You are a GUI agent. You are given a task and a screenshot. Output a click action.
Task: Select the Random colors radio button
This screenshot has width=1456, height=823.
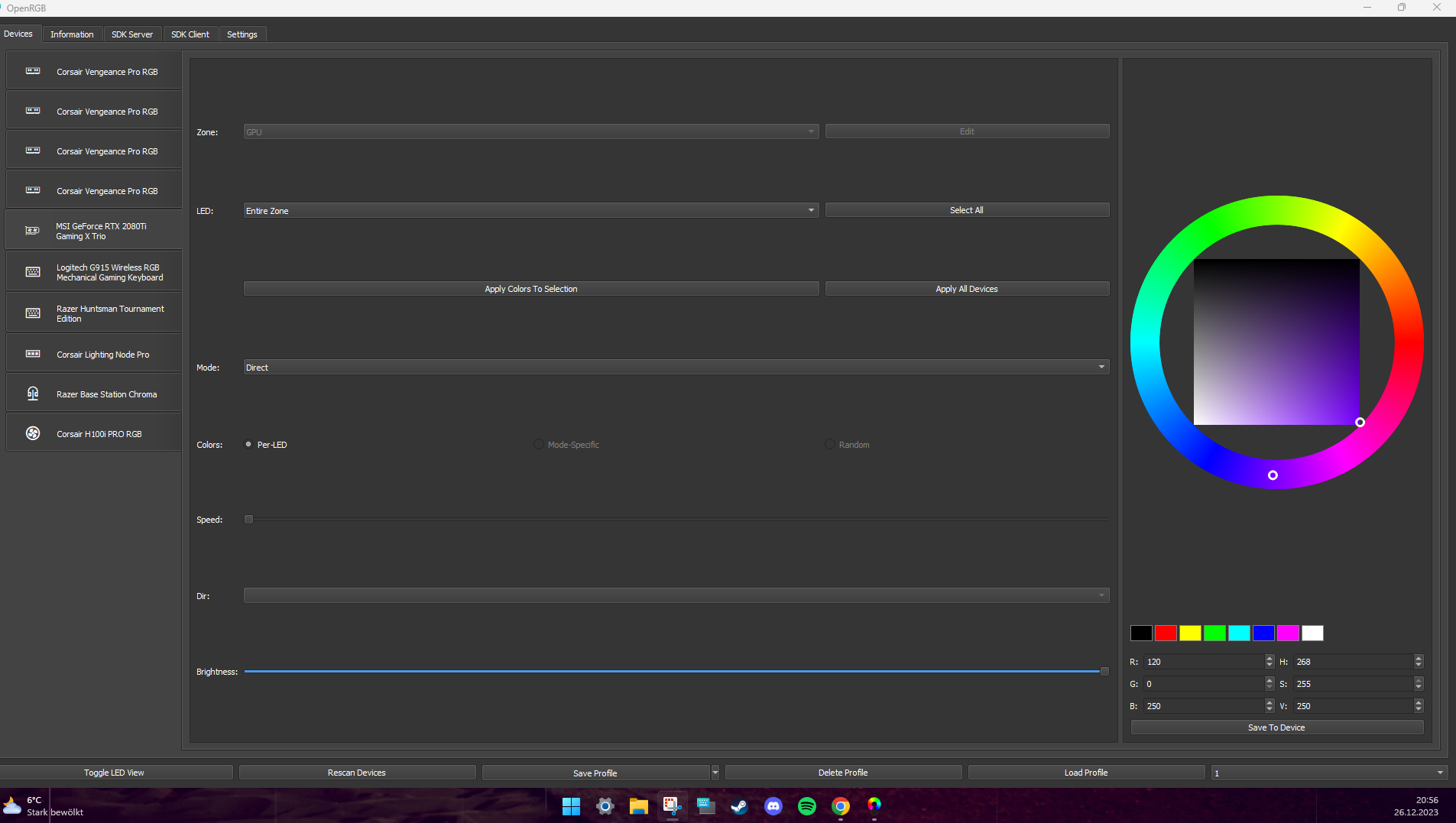(x=829, y=444)
